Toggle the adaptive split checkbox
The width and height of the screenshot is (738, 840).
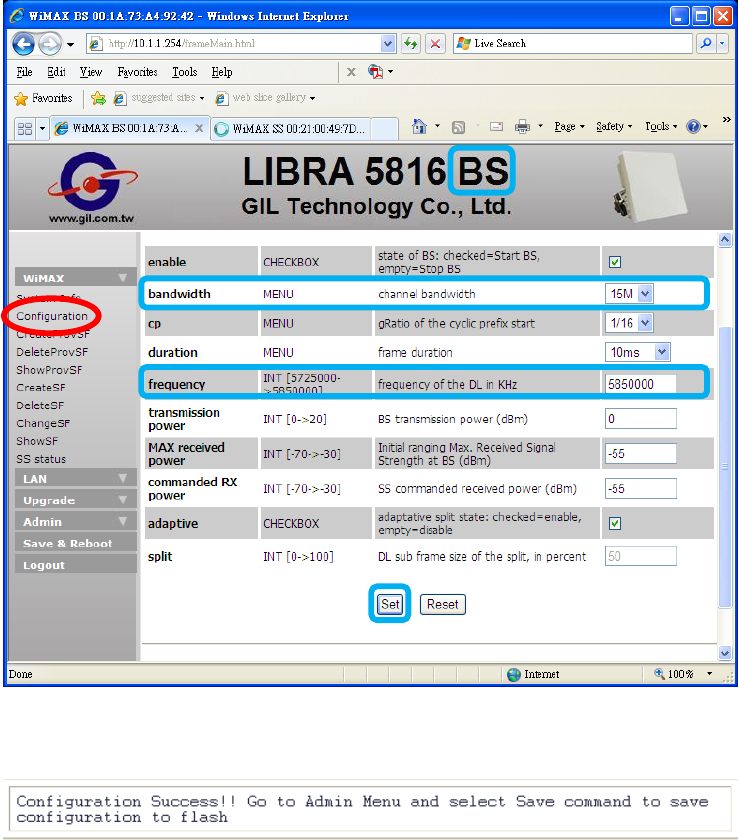point(615,523)
